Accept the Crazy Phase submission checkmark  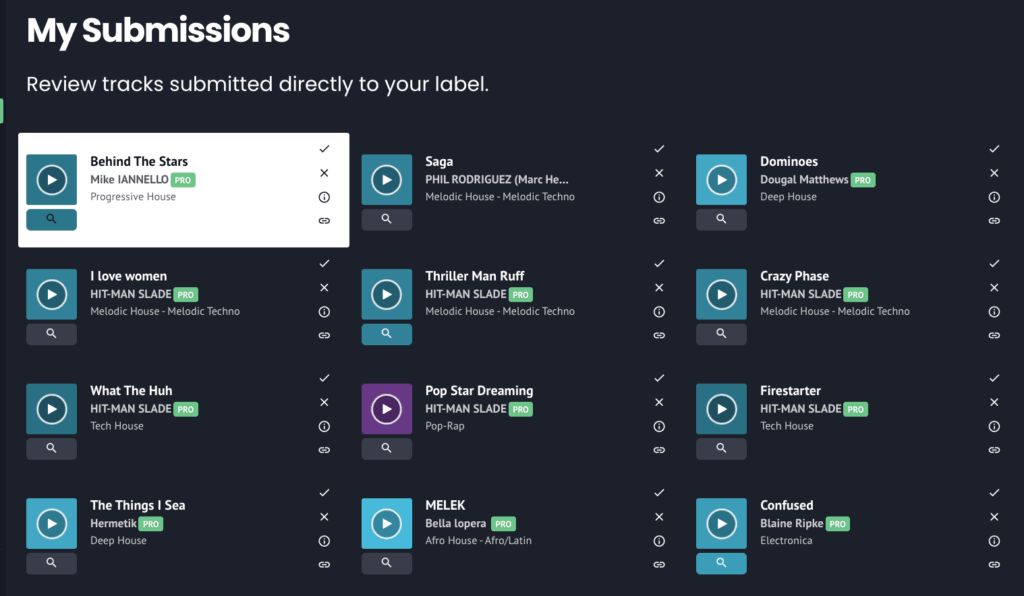click(x=994, y=264)
